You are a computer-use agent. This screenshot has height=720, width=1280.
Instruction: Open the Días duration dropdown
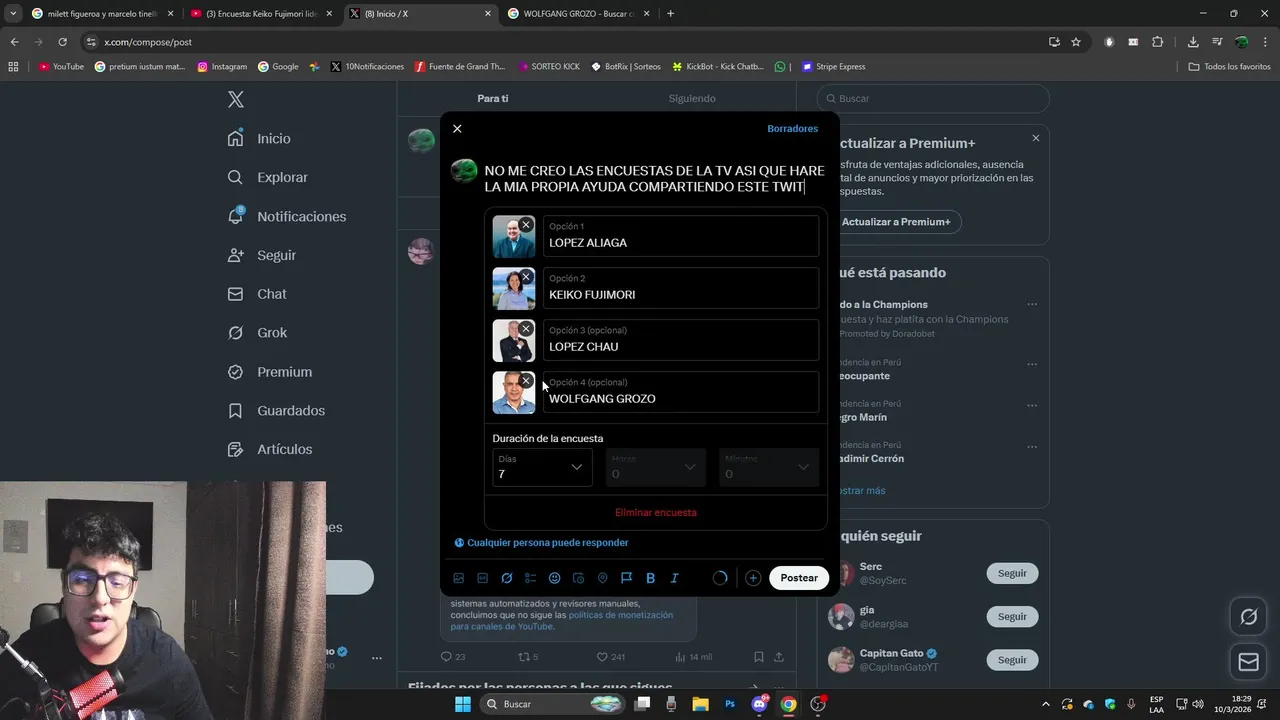point(542,467)
